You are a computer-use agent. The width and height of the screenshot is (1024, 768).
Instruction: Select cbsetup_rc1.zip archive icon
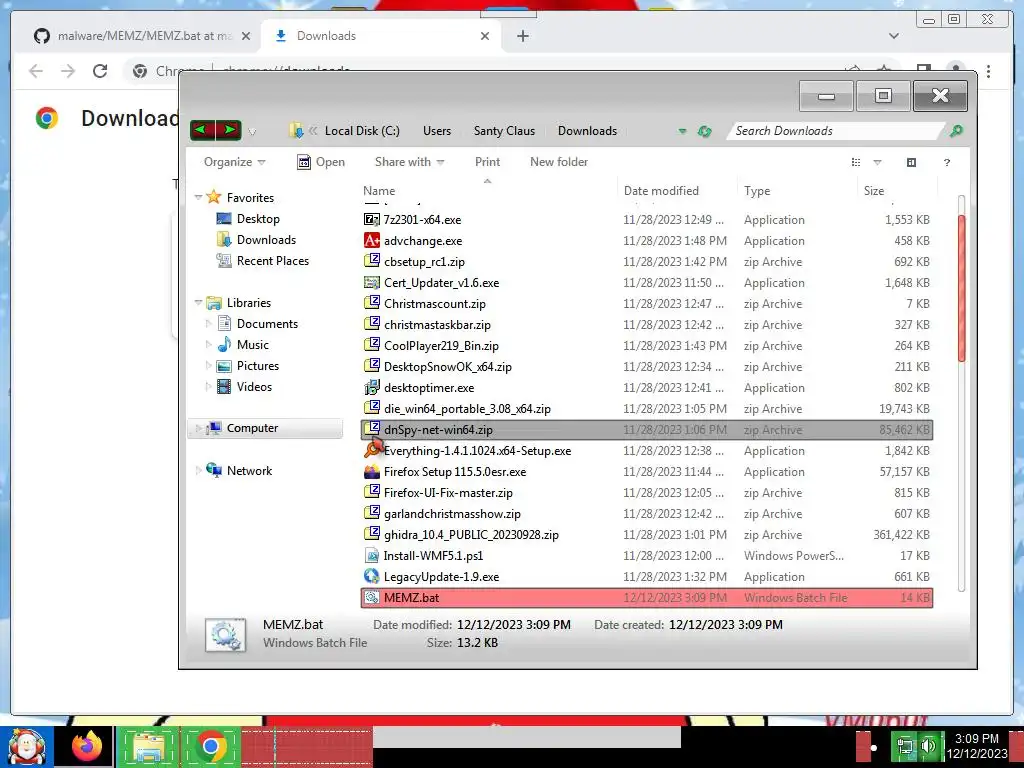(372, 261)
